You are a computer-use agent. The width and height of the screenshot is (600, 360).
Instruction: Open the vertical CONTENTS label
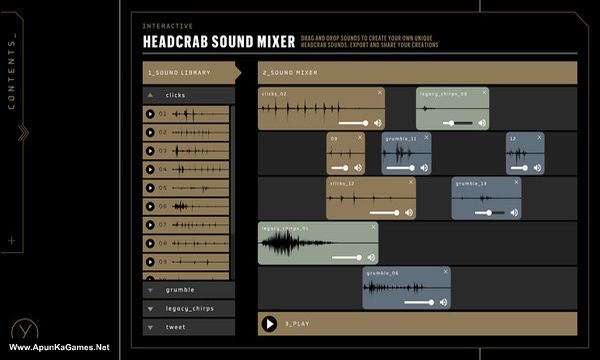pyautogui.click(x=11, y=72)
